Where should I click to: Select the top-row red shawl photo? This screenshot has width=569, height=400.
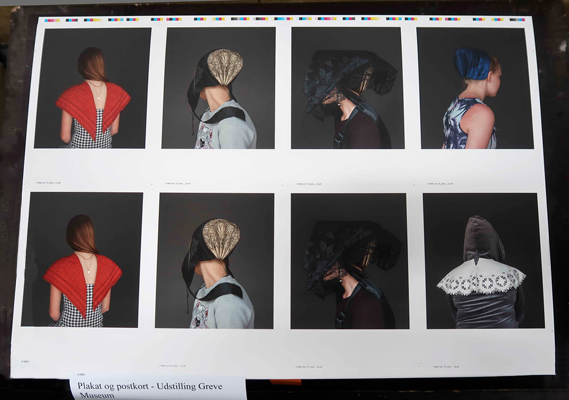[x=93, y=88]
